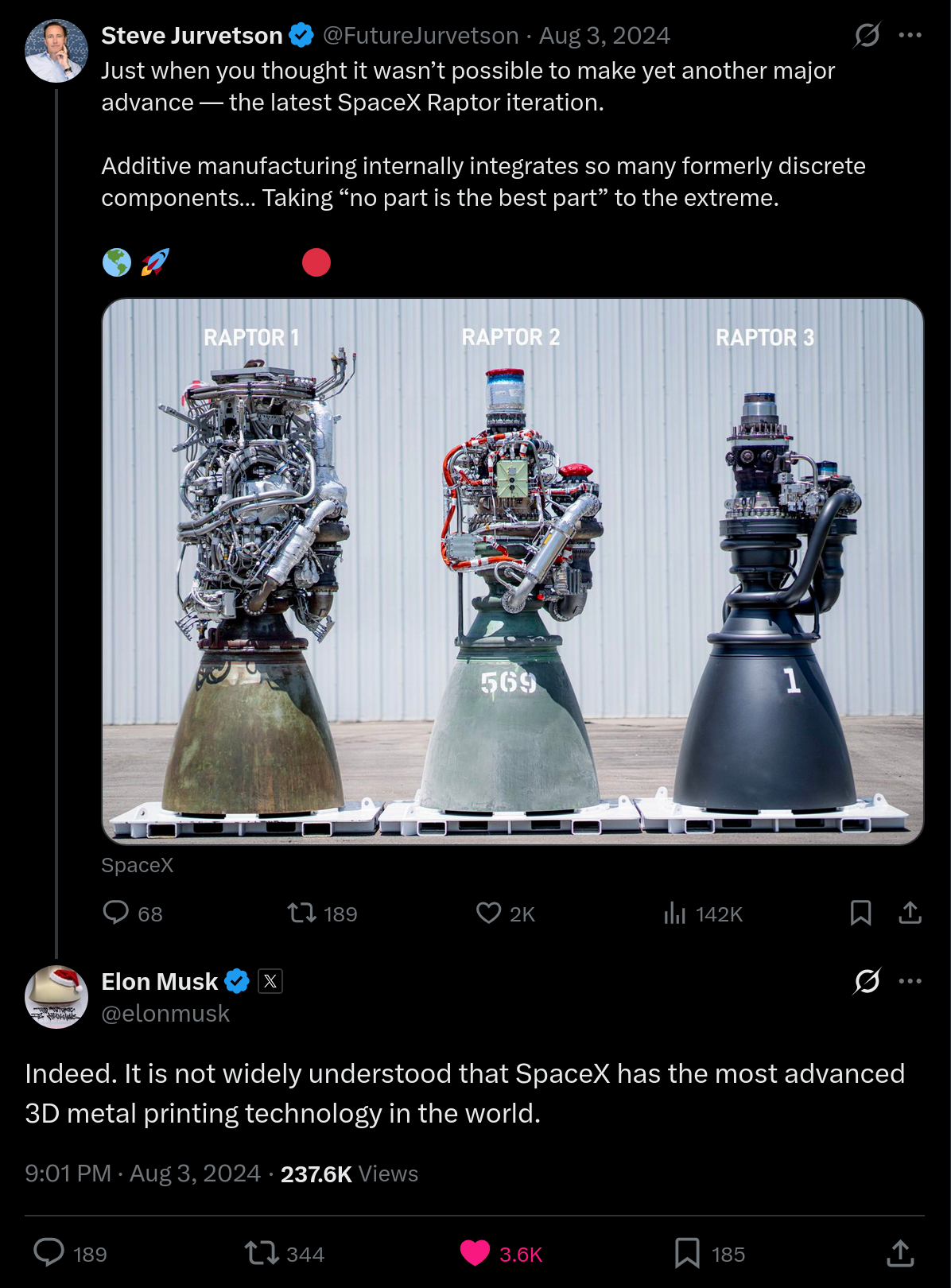Screen dimensions: 951x1288
Task: Bookmark Elon Musk's reply
Action: pyautogui.click(x=687, y=1253)
